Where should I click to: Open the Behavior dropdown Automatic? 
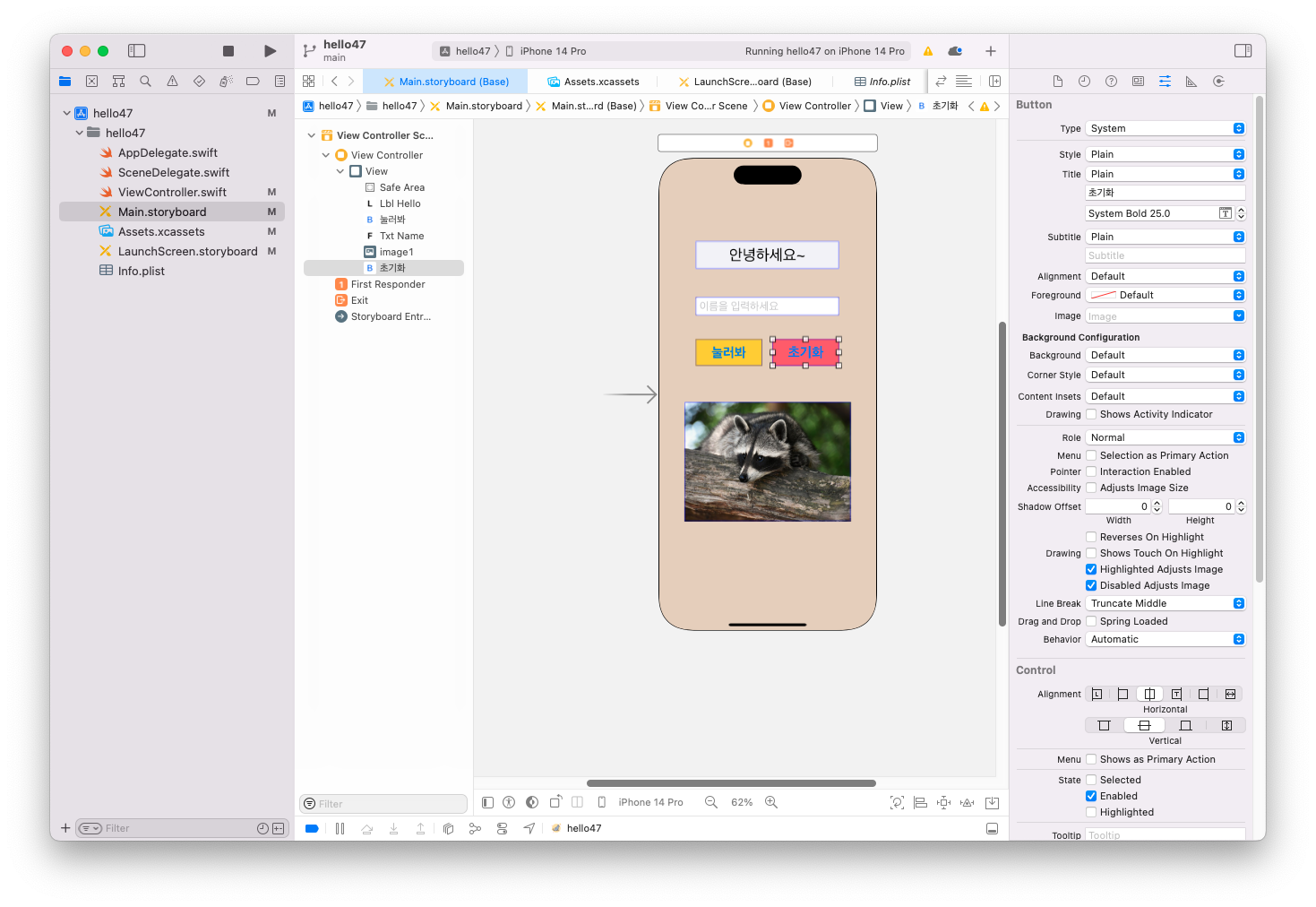tap(1165, 639)
